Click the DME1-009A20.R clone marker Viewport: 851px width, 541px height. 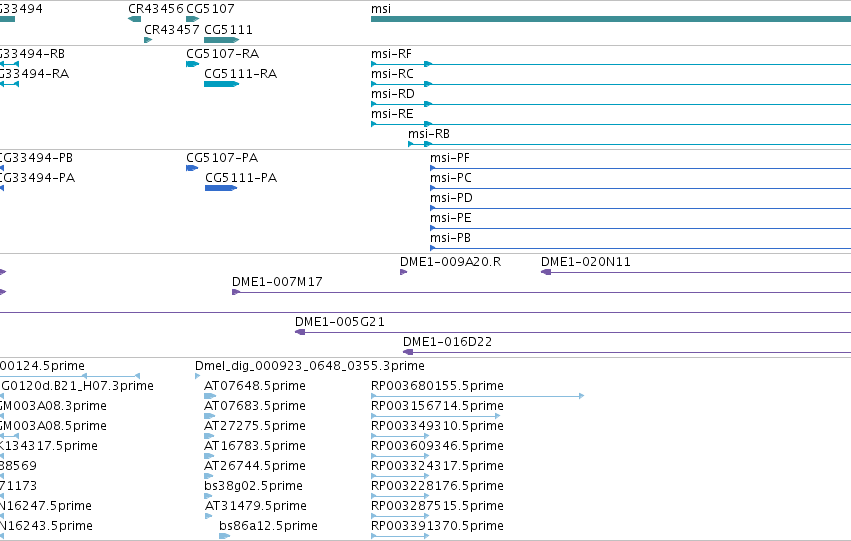(x=403, y=272)
